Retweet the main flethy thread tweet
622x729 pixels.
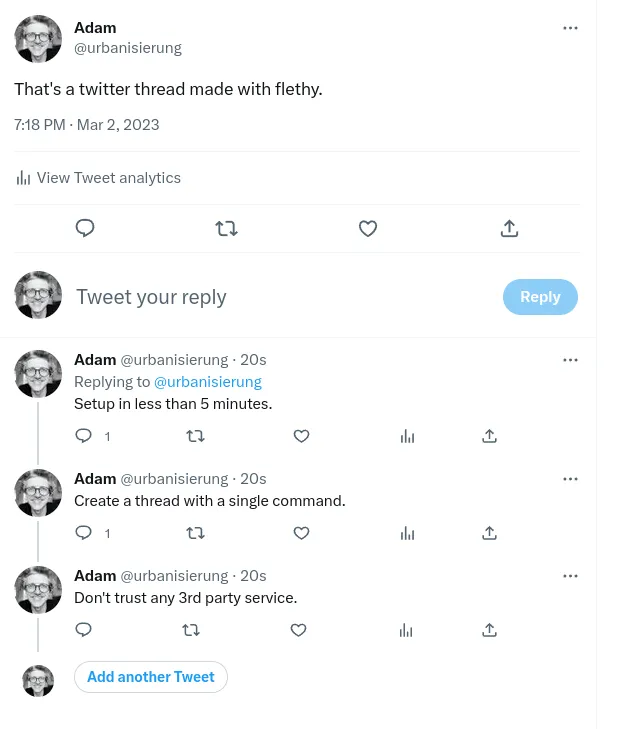click(x=227, y=229)
